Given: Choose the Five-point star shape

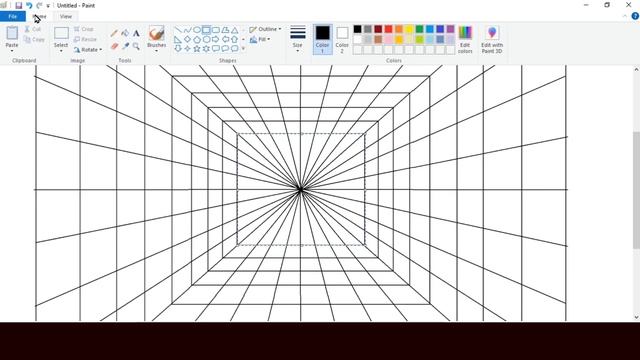Looking at the screenshot, I should tap(197, 49).
